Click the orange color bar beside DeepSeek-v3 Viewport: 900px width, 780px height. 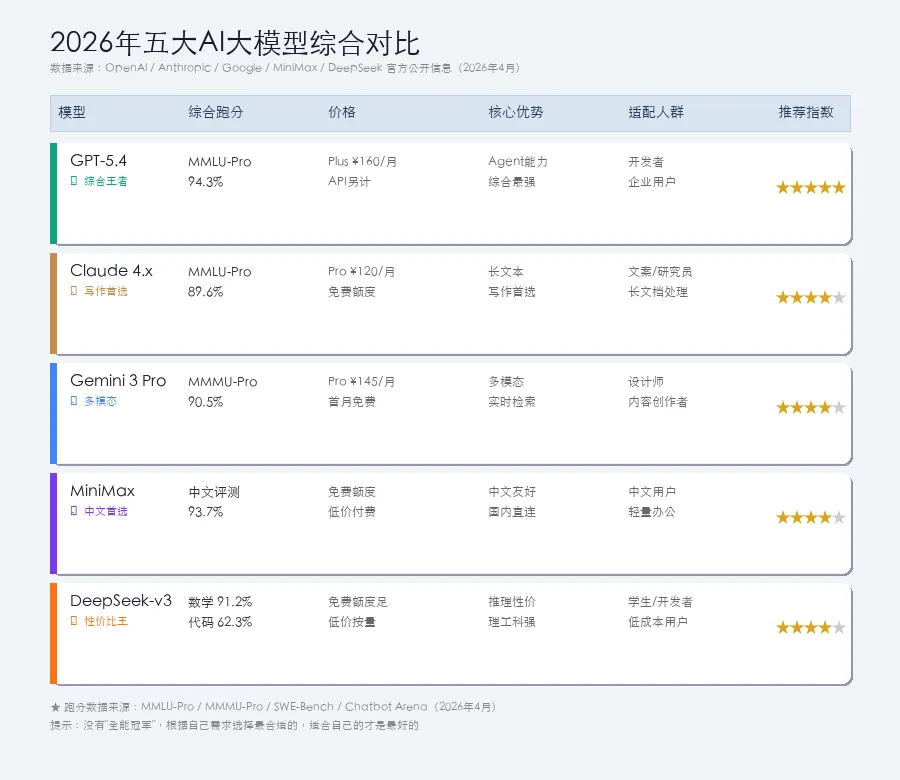pyautogui.click(x=53, y=634)
